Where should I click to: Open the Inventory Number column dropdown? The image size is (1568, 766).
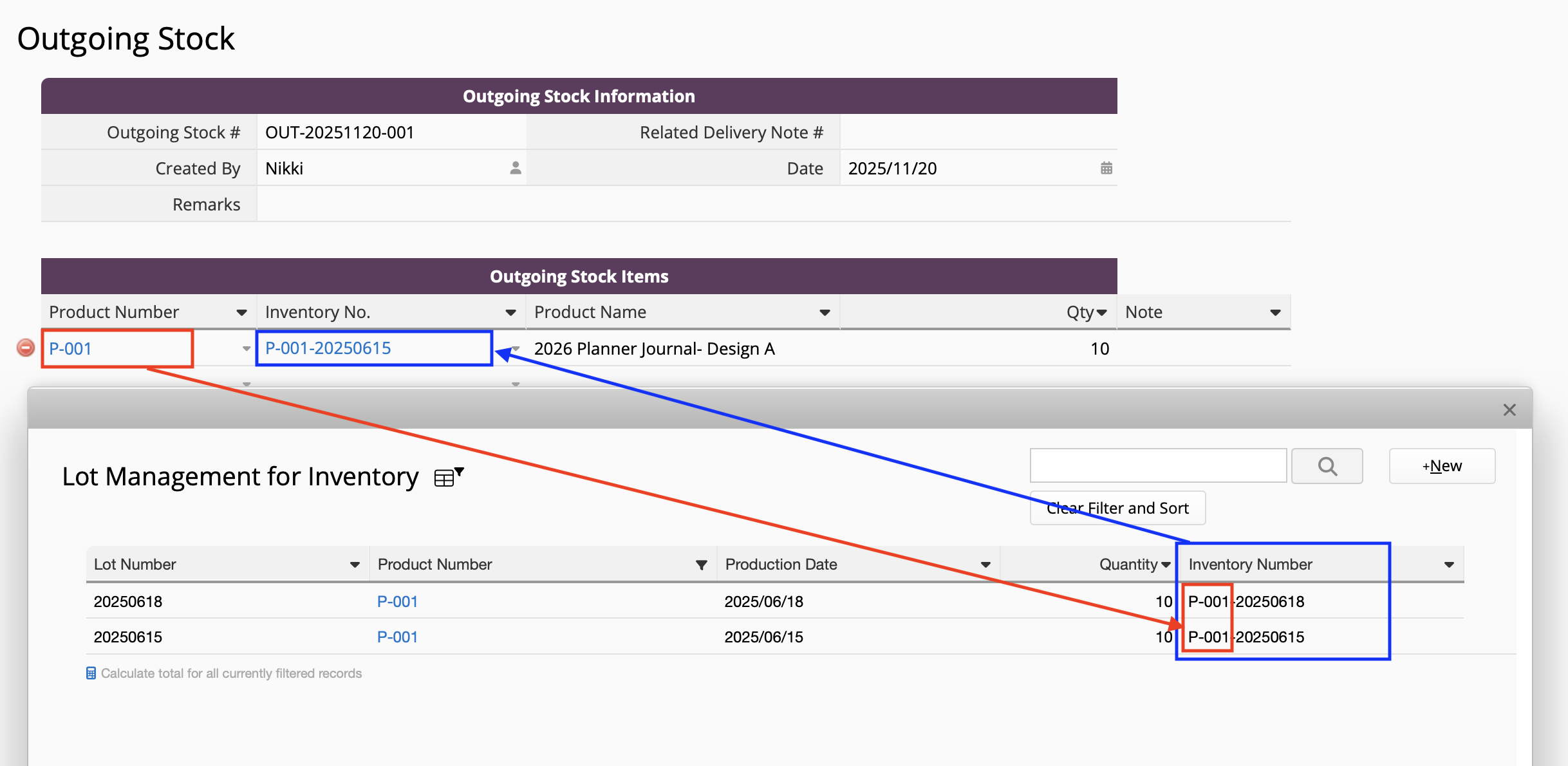pos(1448,565)
